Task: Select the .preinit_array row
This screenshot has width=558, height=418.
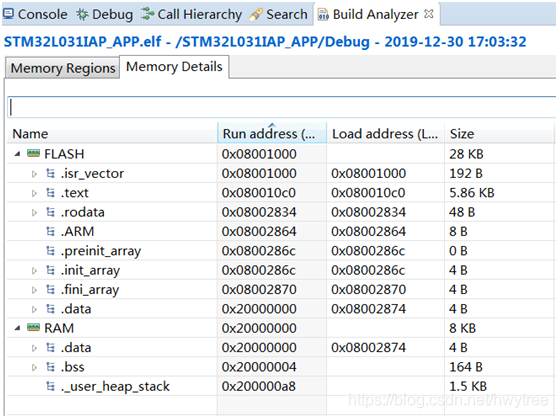Action: point(281,251)
